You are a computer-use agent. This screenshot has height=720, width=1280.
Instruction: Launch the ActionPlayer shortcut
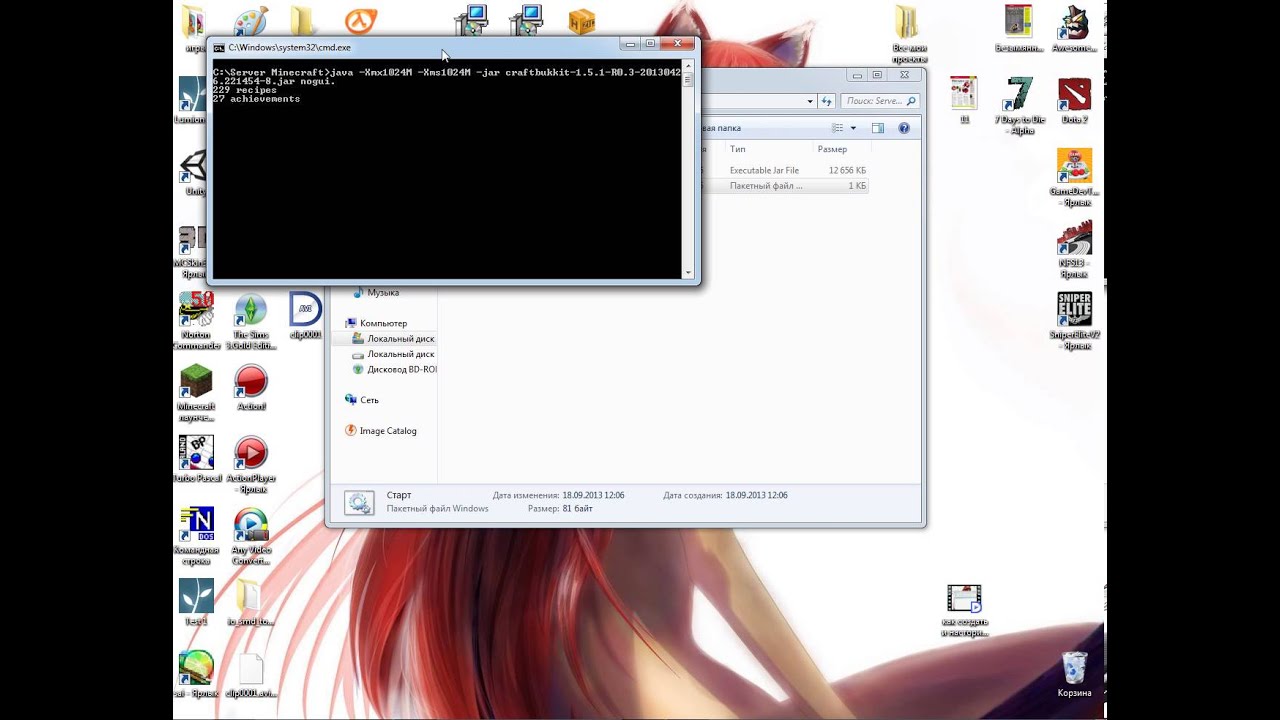(x=251, y=464)
